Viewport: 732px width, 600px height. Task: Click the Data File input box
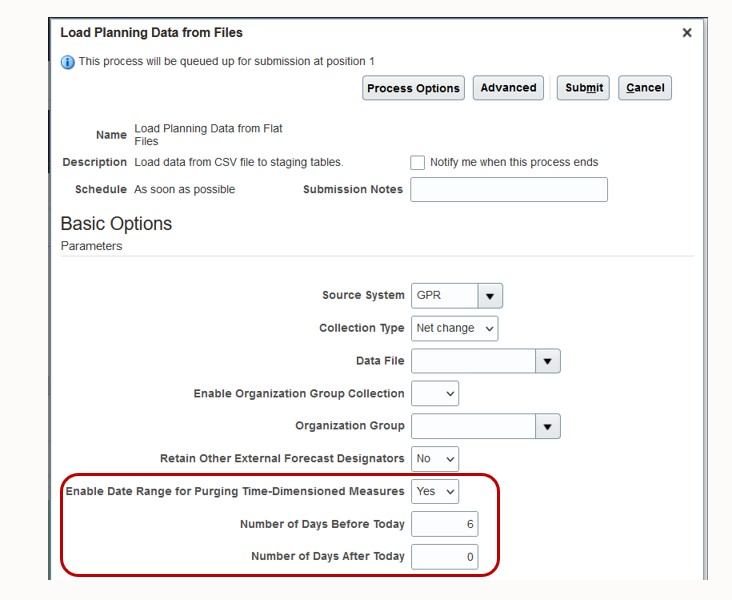473,361
